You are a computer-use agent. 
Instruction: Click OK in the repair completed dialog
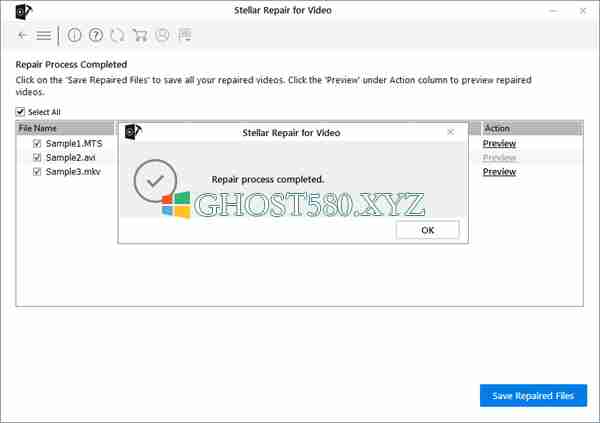(427, 230)
